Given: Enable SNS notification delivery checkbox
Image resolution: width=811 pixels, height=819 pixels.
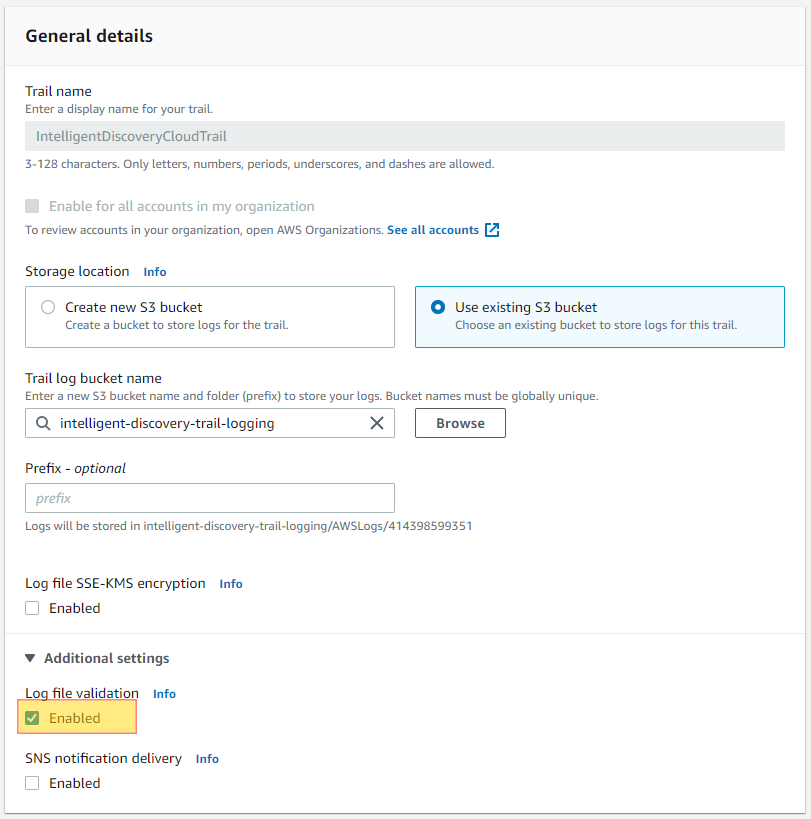Looking at the screenshot, I should click(32, 783).
